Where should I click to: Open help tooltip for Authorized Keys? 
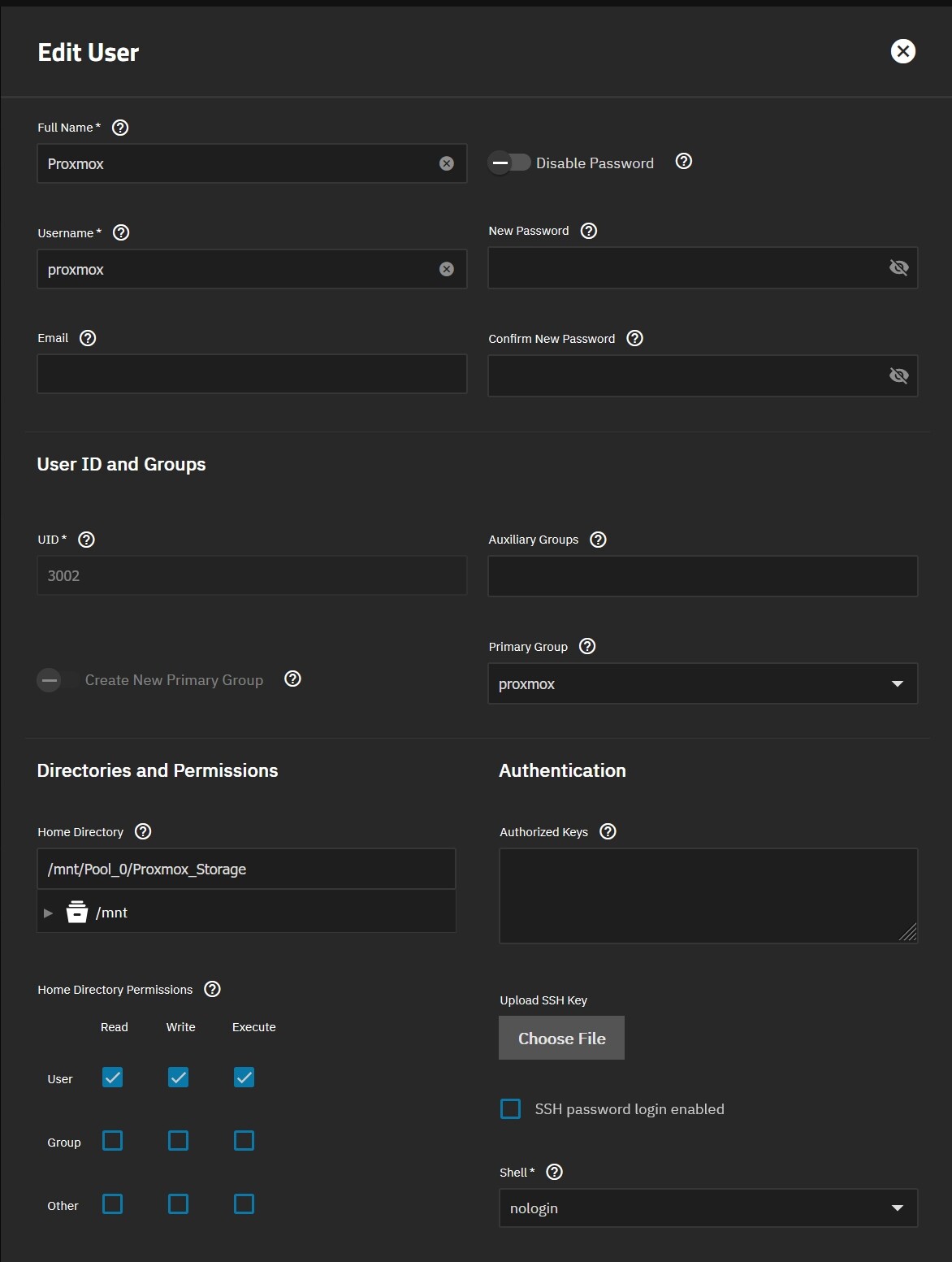608,831
